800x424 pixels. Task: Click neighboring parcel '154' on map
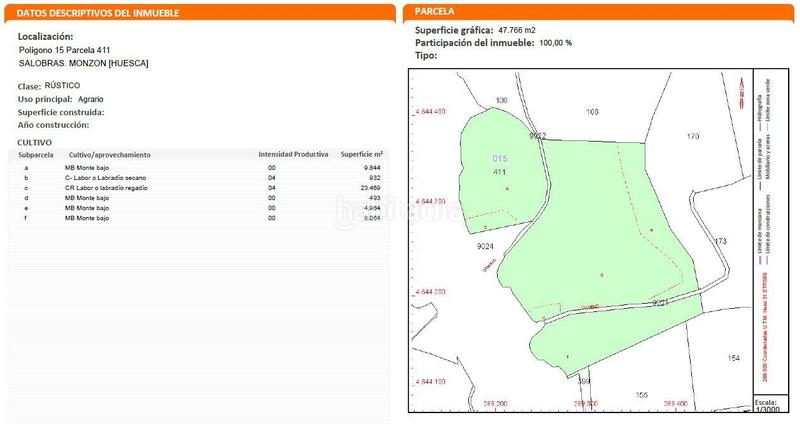(734, 358)
